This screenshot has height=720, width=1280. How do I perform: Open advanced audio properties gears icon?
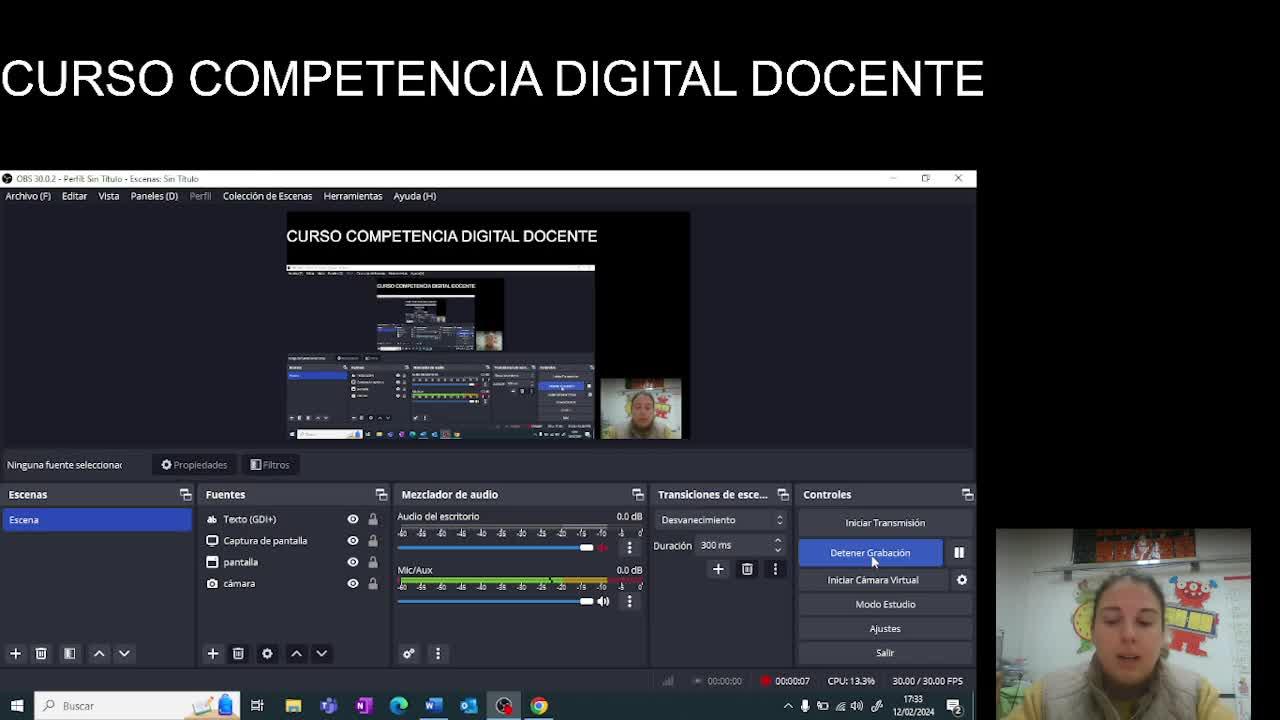409,653
